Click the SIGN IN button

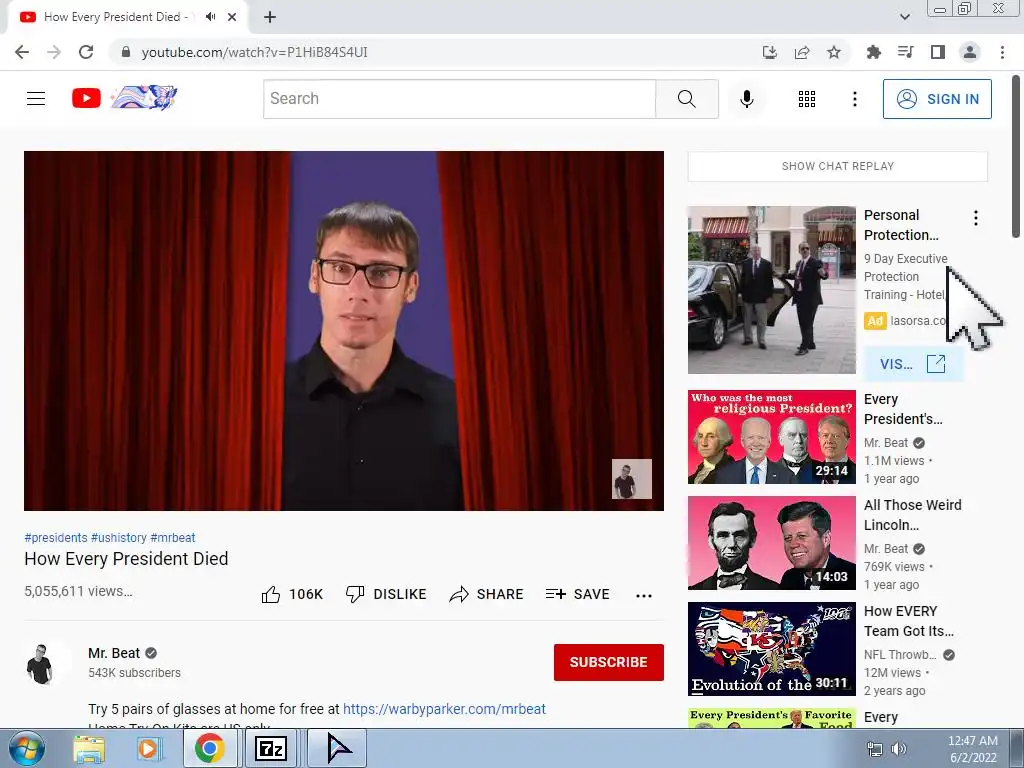click(x=936, y=99)
